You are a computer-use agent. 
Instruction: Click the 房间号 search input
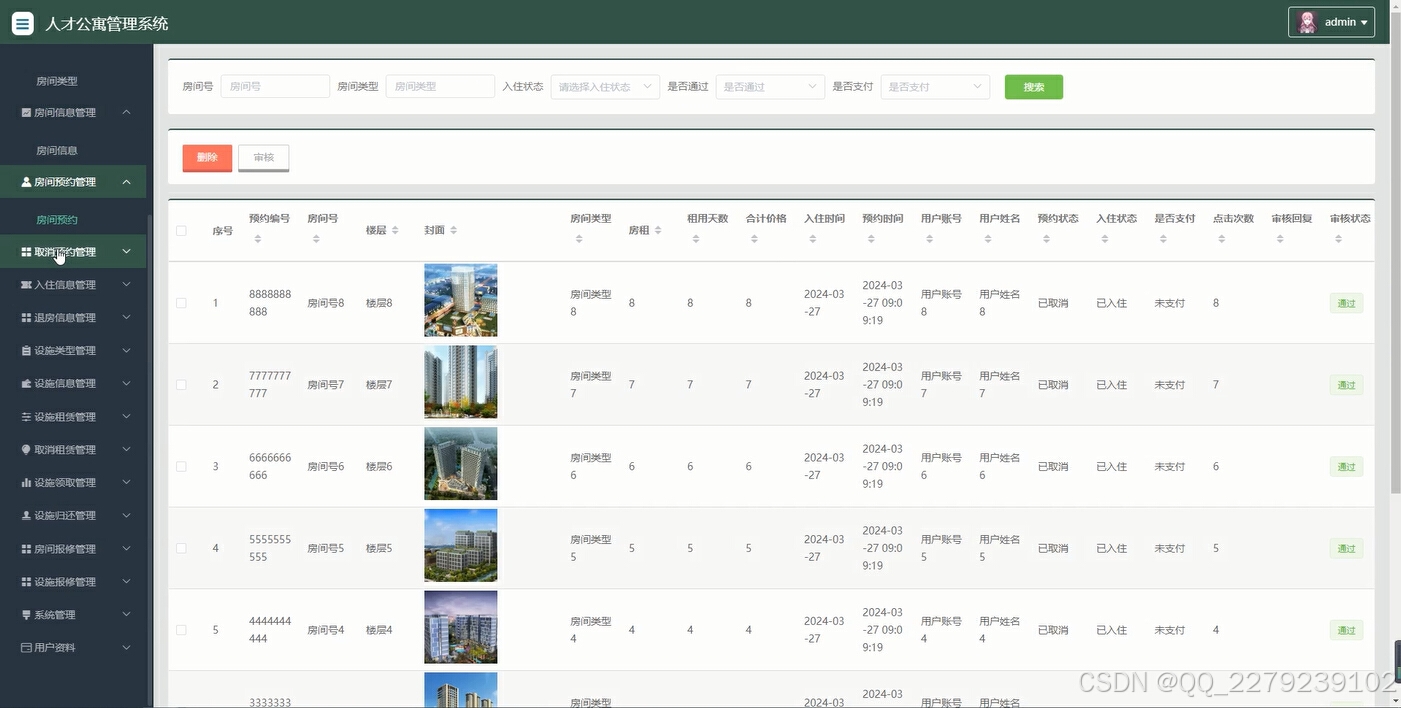coord(275,87)
